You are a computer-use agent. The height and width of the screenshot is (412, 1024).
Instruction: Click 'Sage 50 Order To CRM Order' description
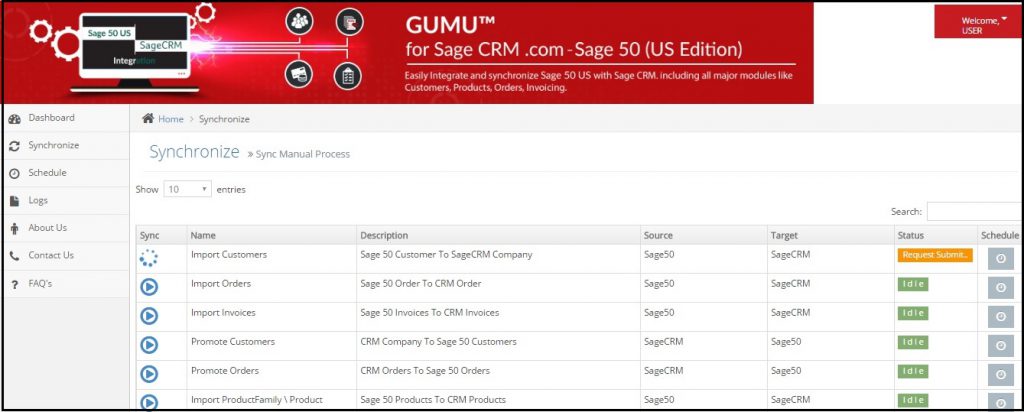point(421,283)
